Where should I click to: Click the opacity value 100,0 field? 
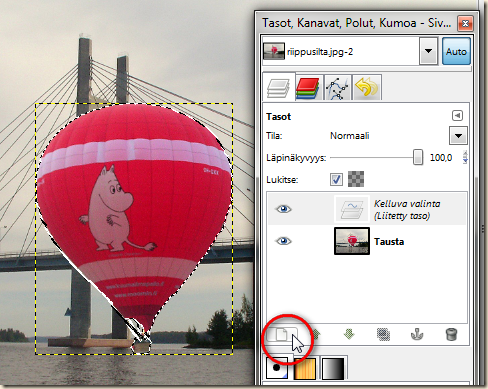(441, 157)
